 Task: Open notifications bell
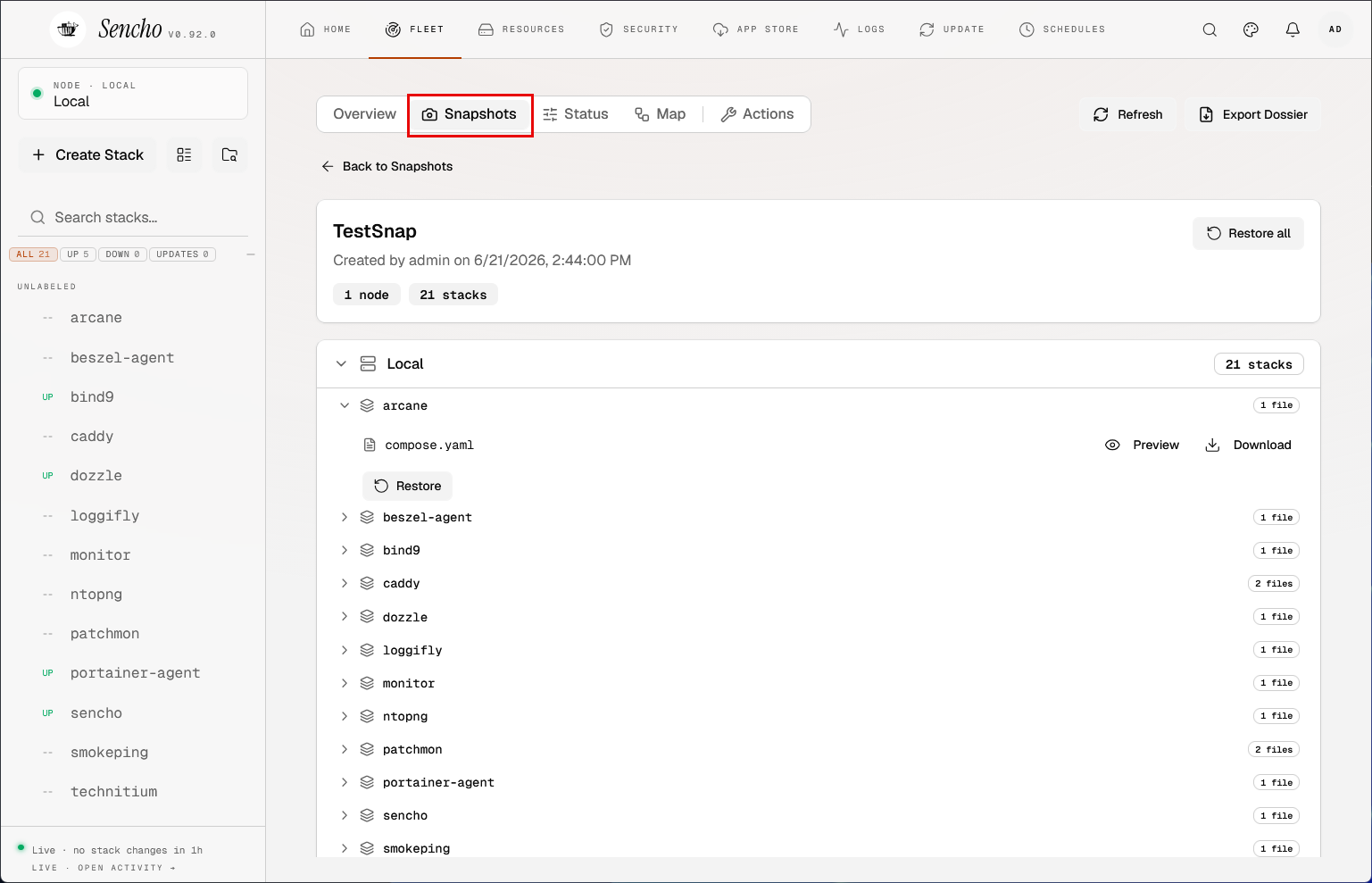click(1293, 29)
